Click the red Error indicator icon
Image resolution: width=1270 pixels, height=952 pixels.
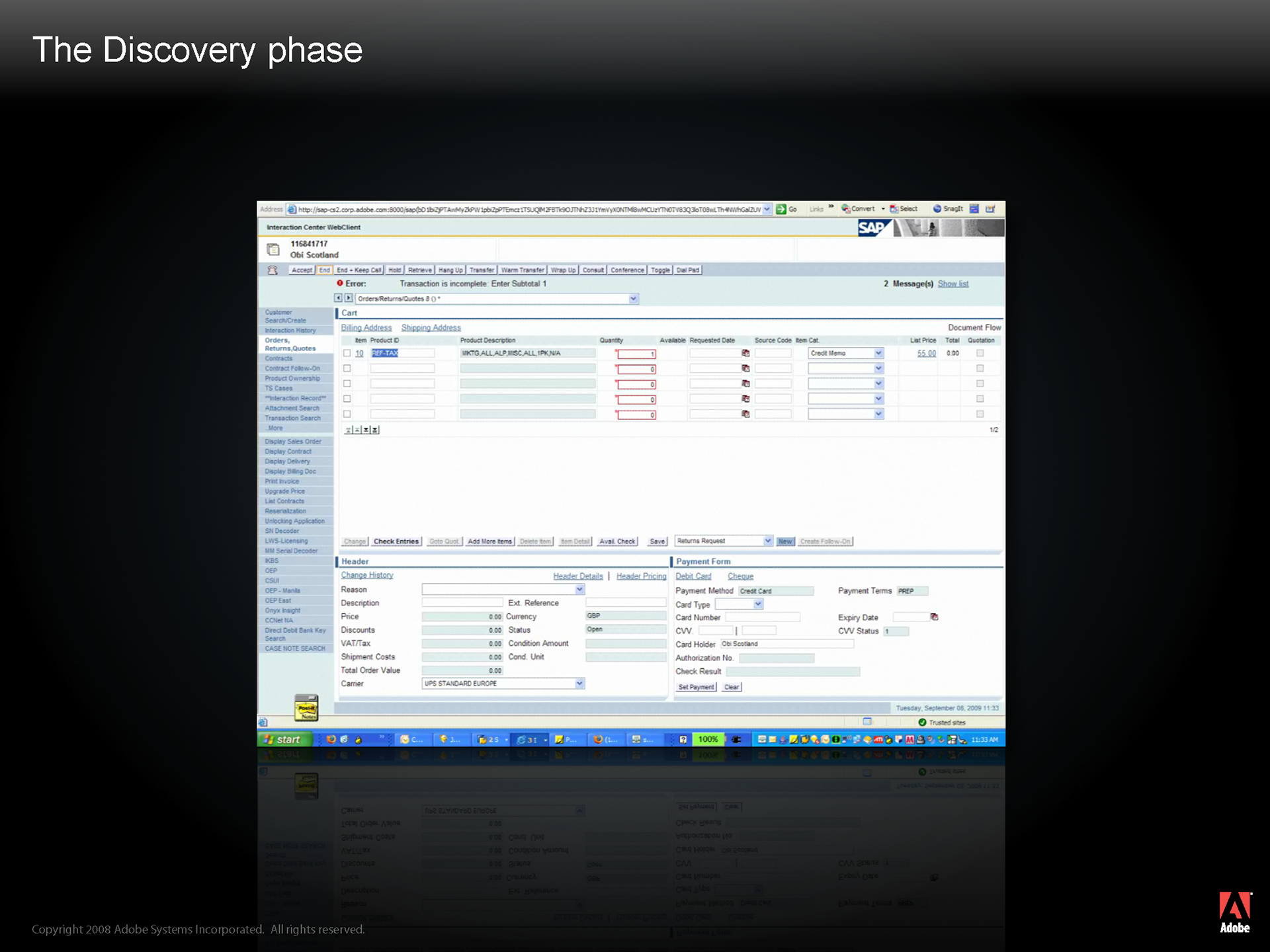[340, 283]
